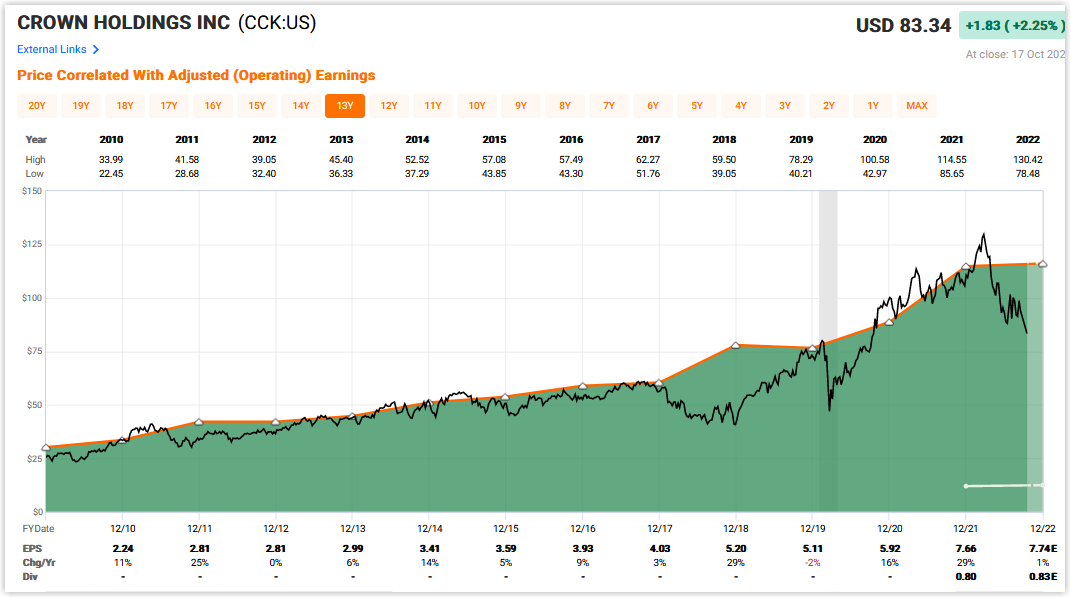Image resolution: width=1071 pixels, height=598 pixels.
Task: Pick the MAX chart range
Action: point(917,106)
